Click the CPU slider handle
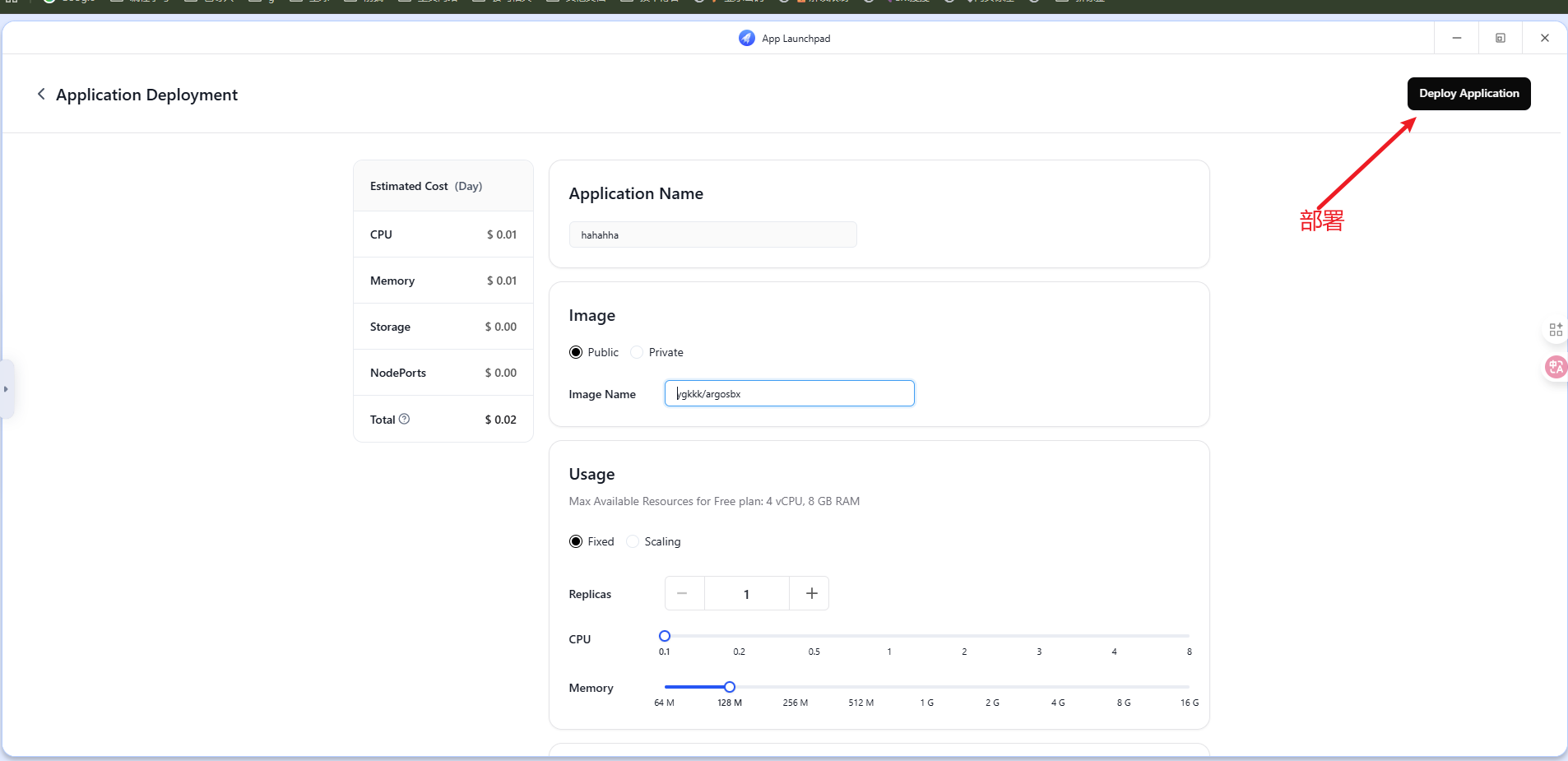1568x761 pixels. [x=665, y=636]
